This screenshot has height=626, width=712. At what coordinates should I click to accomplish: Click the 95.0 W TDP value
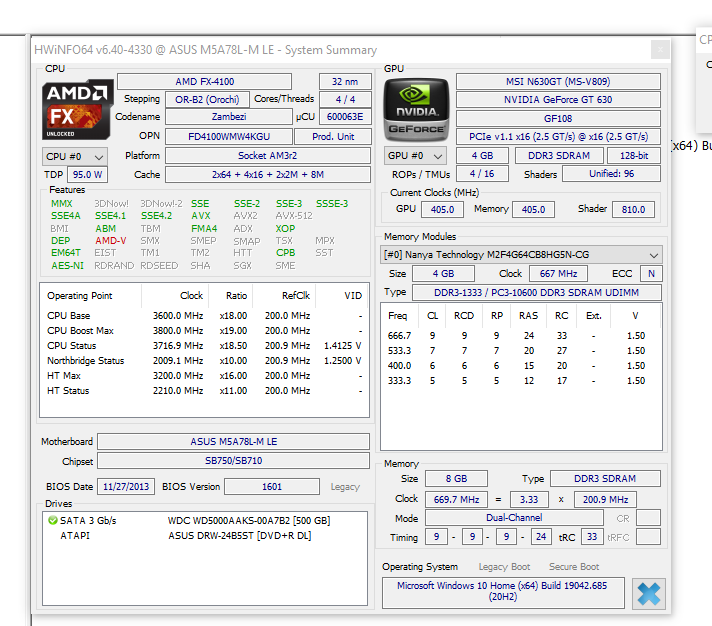point(87,174)
